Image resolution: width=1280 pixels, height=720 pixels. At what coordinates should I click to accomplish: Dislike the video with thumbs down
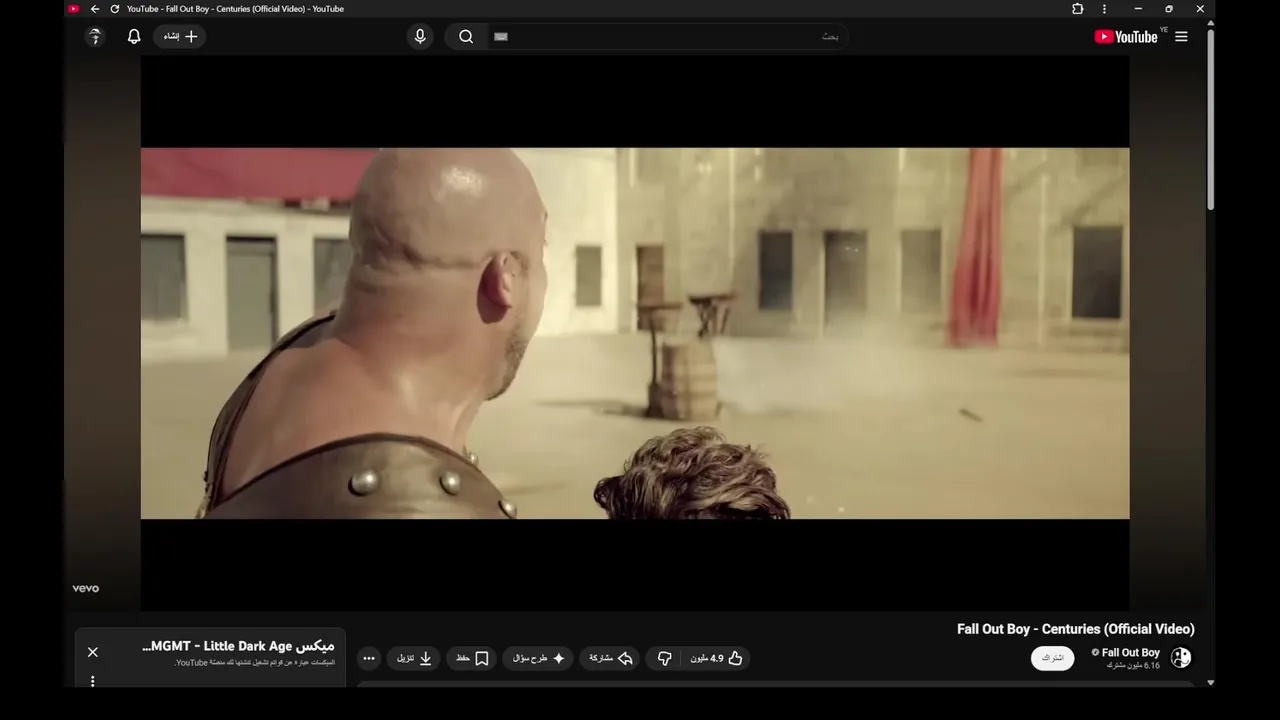(x=664, y=658)
